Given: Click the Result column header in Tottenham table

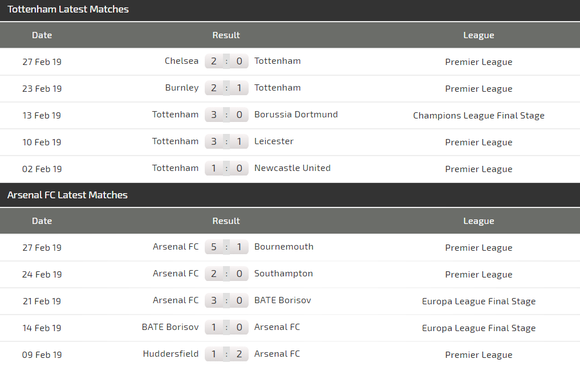Looking at the screenshot, I should coord(226,35).
